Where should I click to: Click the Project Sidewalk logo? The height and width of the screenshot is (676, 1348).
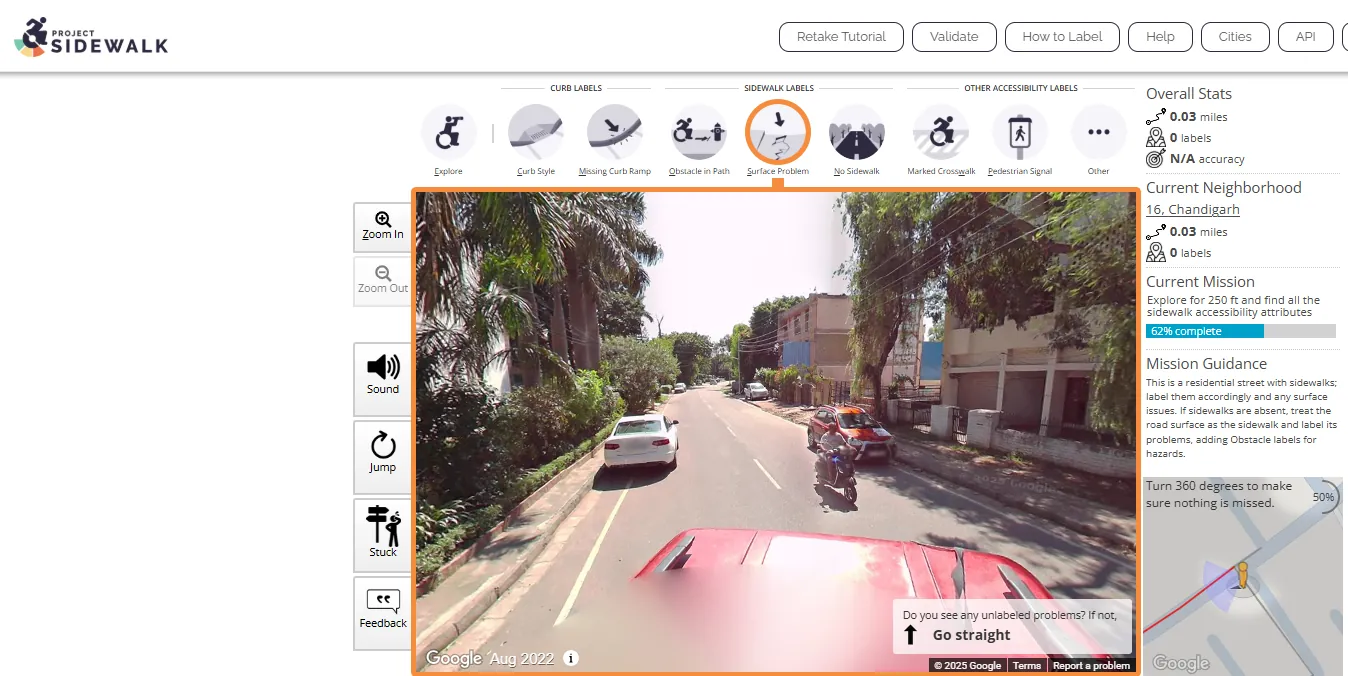(x=91, y=37)
